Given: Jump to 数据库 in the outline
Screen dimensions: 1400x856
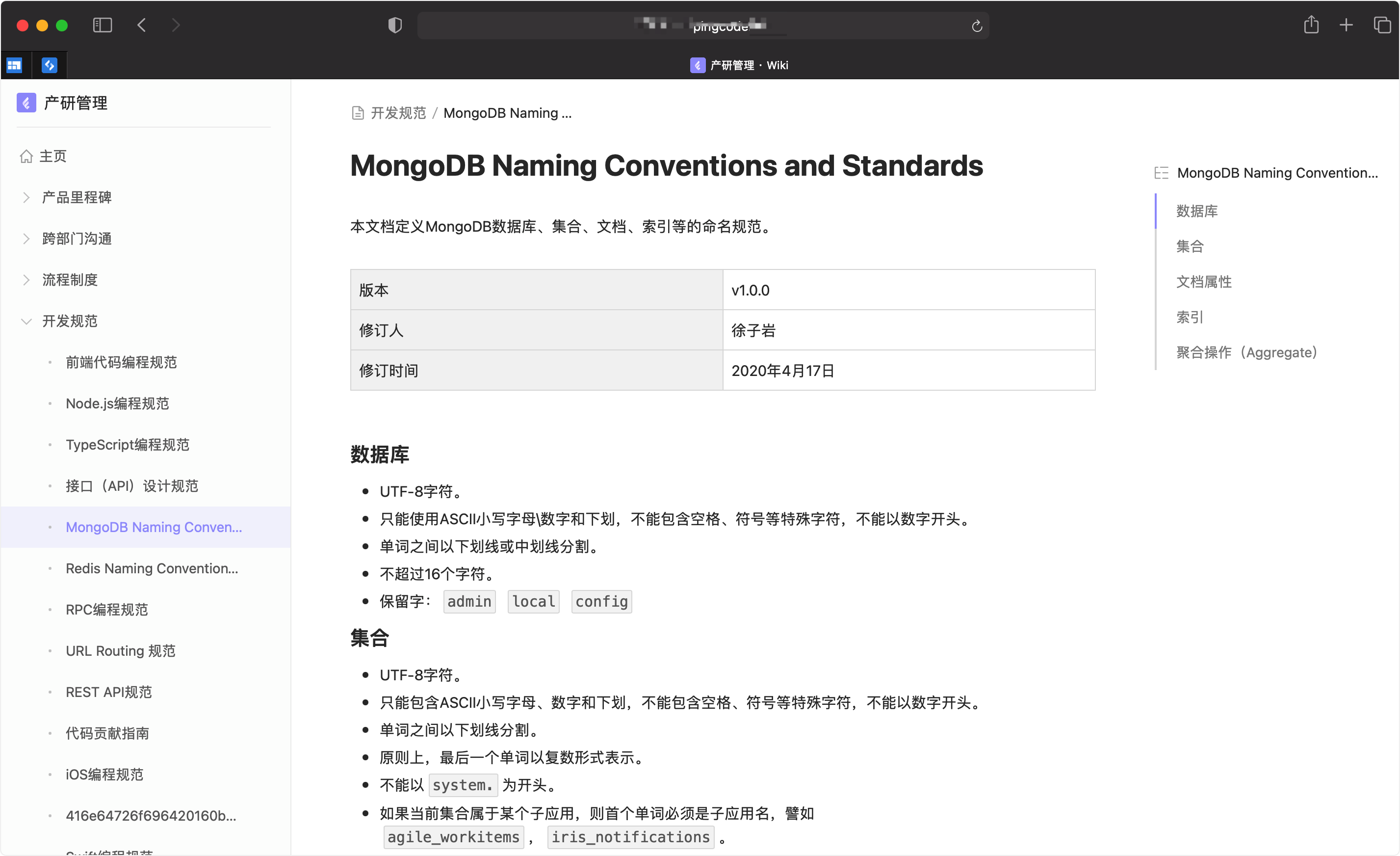Looking at the screenshot, I should click(1196, 211).
